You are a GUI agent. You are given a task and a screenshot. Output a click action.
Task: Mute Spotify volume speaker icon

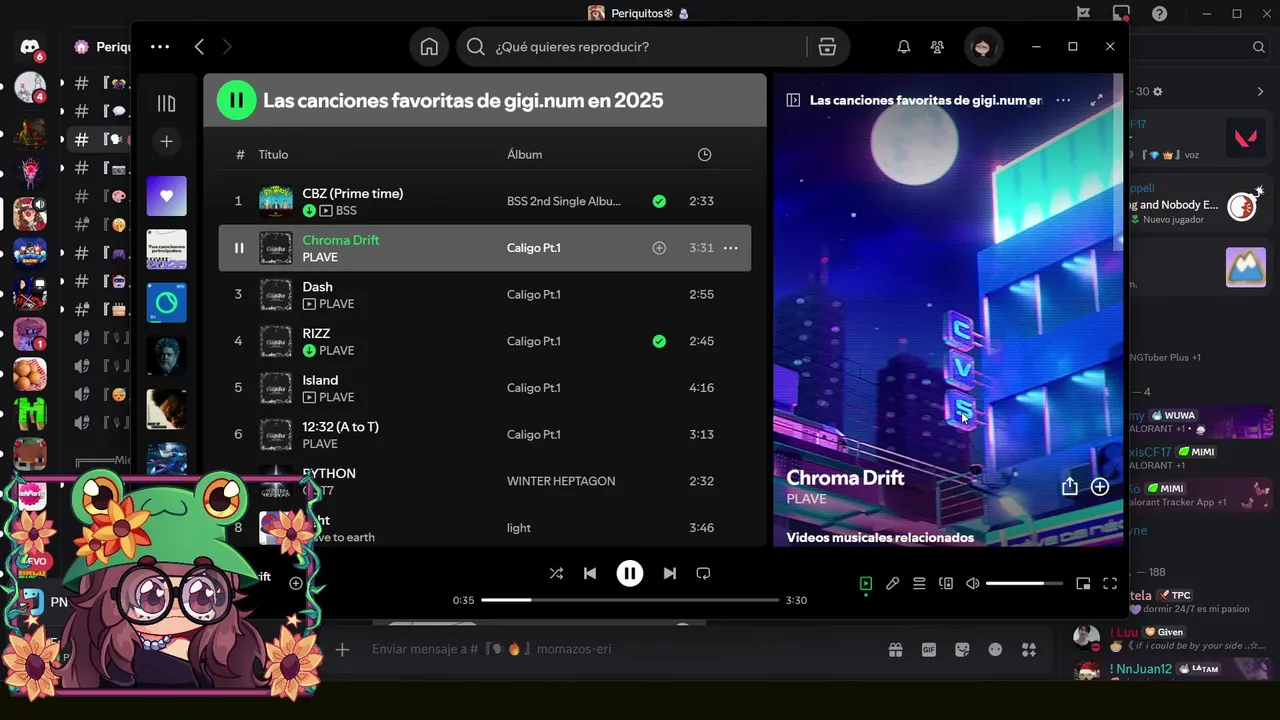[x=972, y=583]
